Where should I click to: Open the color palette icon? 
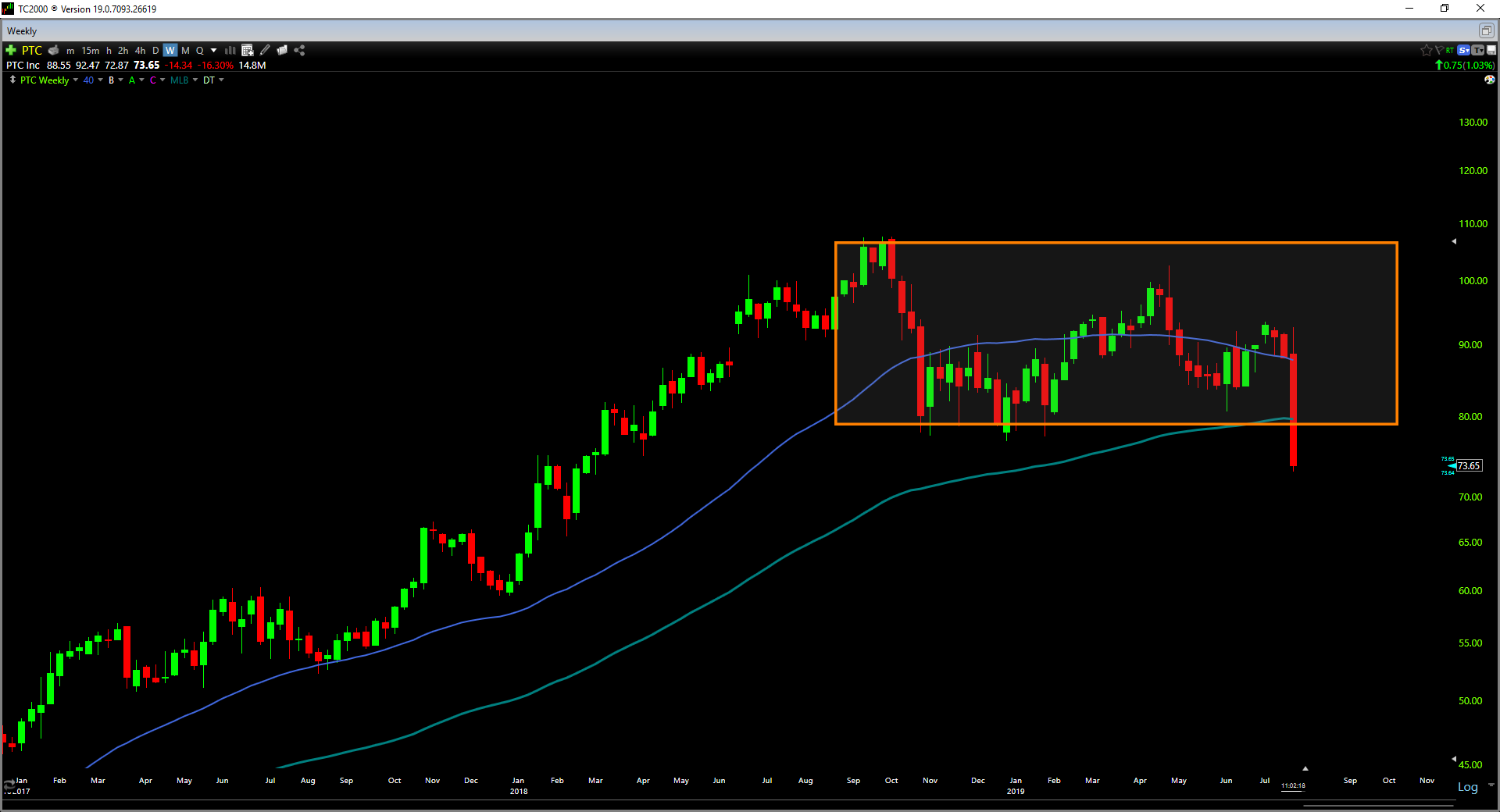point(1490,80)
